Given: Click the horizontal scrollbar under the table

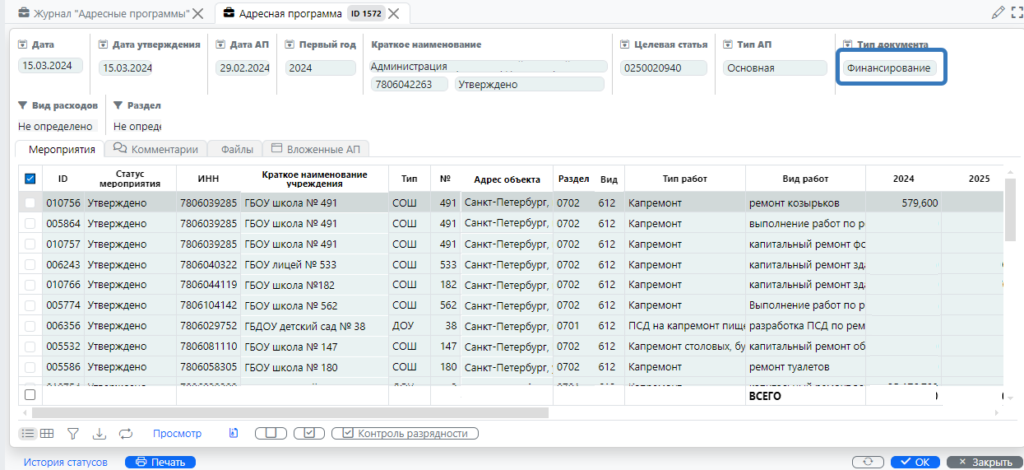Looking at the screenshot, I should coord(290,412).
